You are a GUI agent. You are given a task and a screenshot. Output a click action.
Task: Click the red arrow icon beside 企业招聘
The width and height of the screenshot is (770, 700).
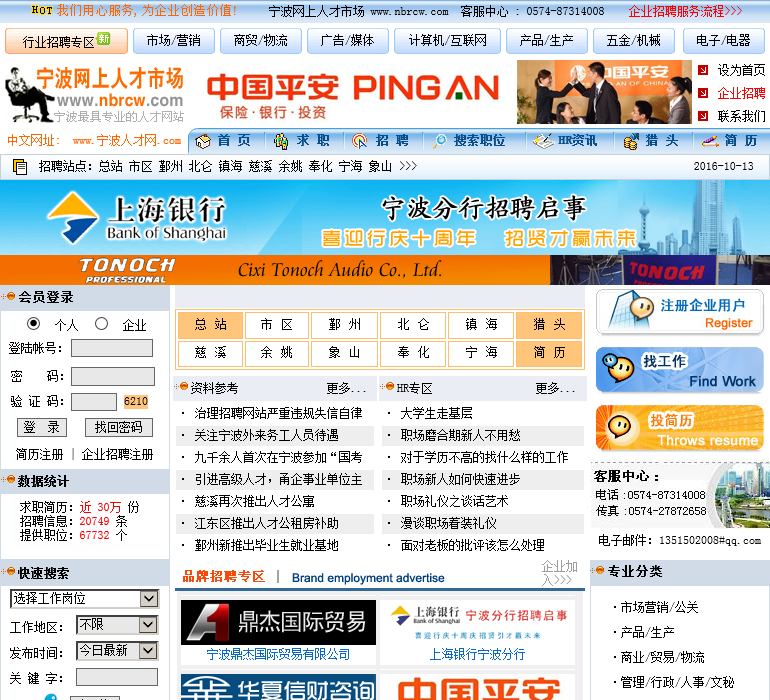(x=703, y=93)
